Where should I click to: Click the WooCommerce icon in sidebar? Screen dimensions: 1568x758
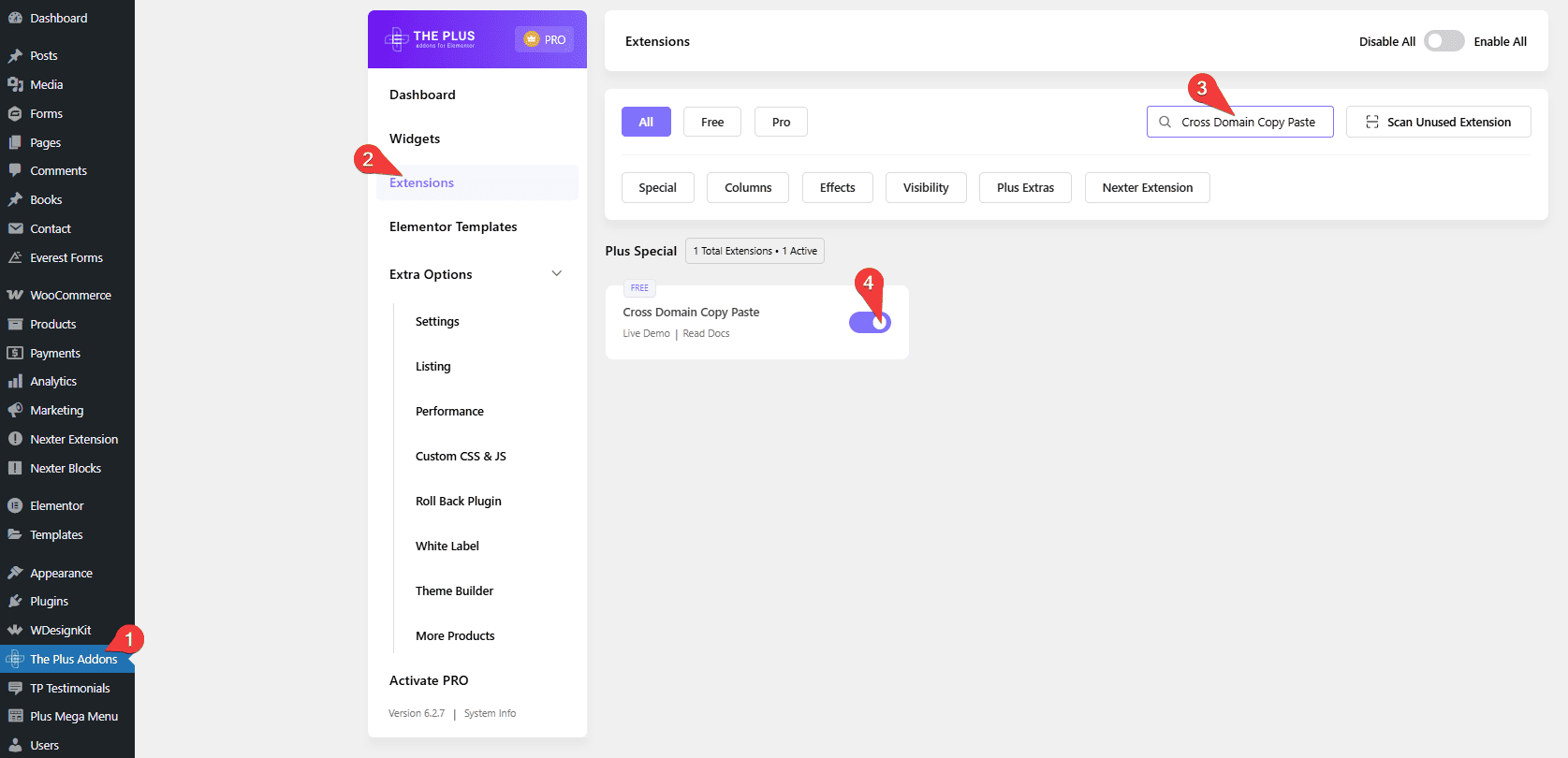coord(15,295)
